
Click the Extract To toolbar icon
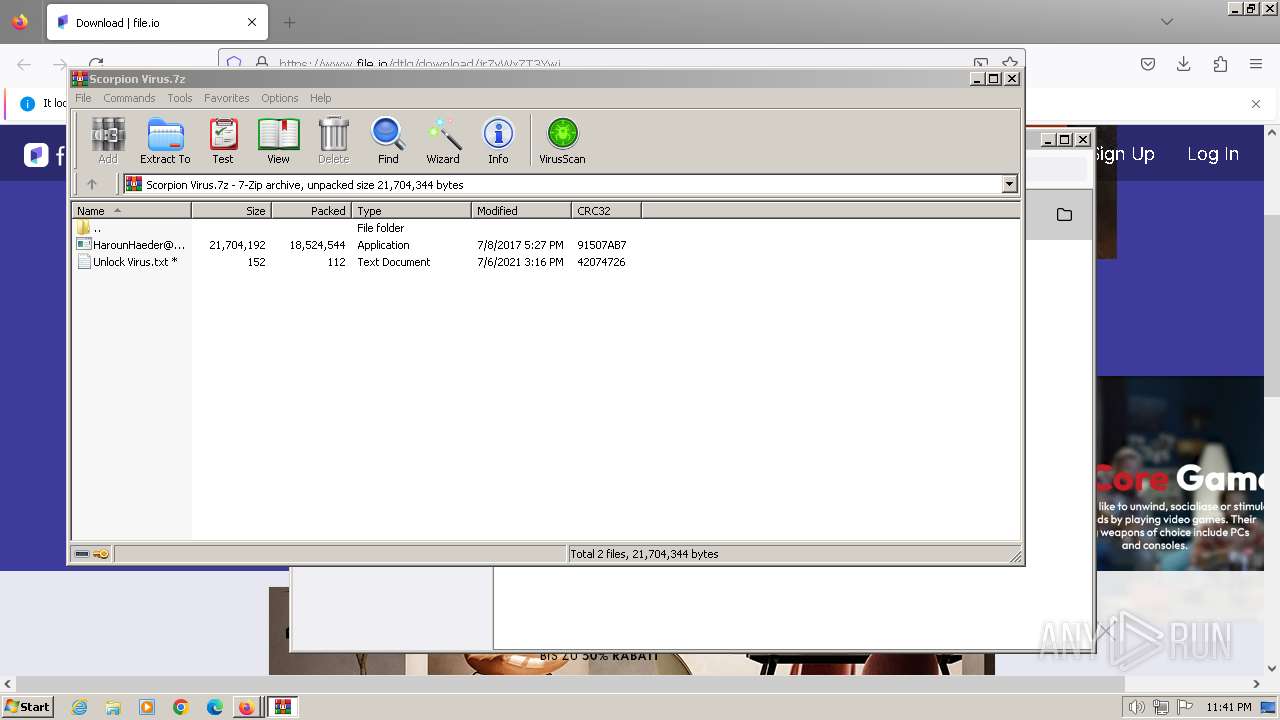[165, 140]
